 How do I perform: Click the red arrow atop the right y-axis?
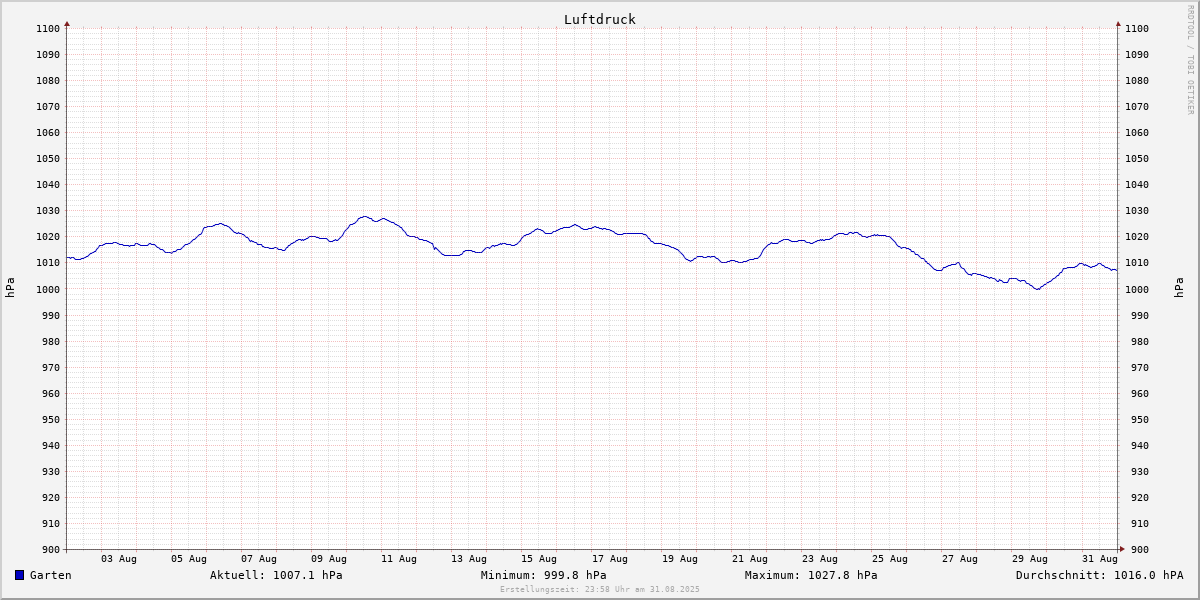1118,23
